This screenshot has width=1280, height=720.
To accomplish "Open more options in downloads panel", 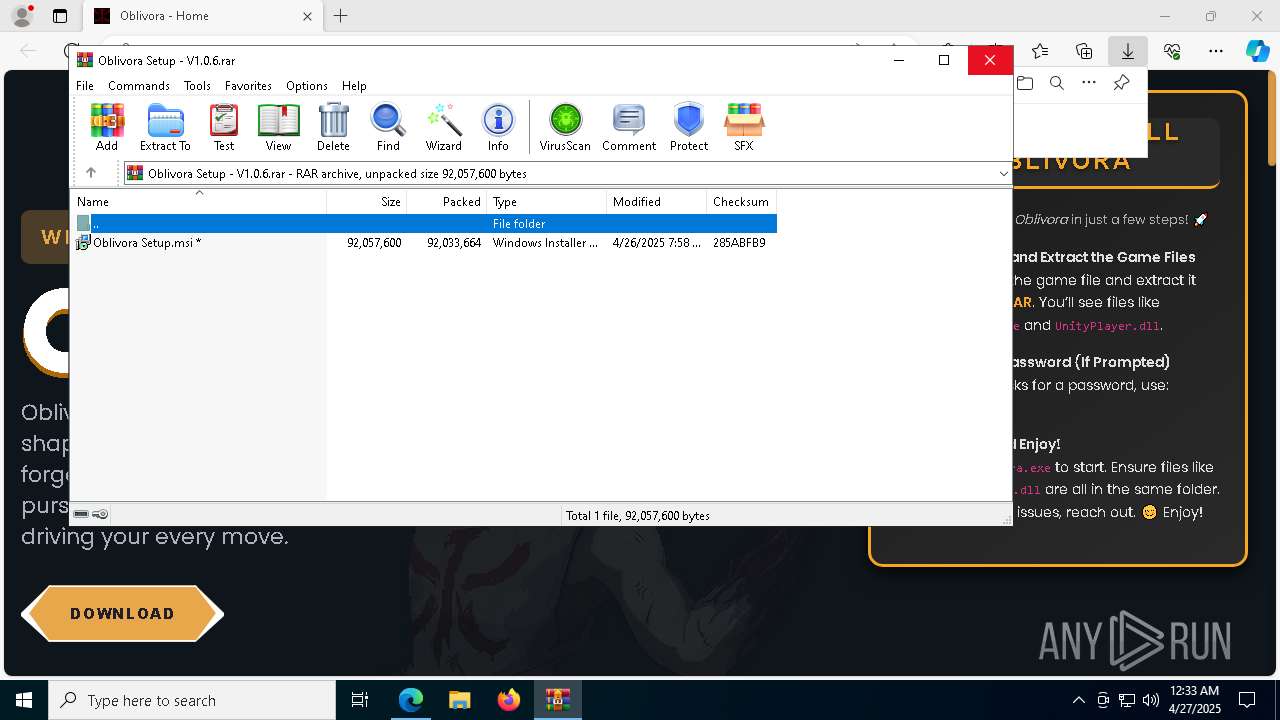I will coord(1089,83).
